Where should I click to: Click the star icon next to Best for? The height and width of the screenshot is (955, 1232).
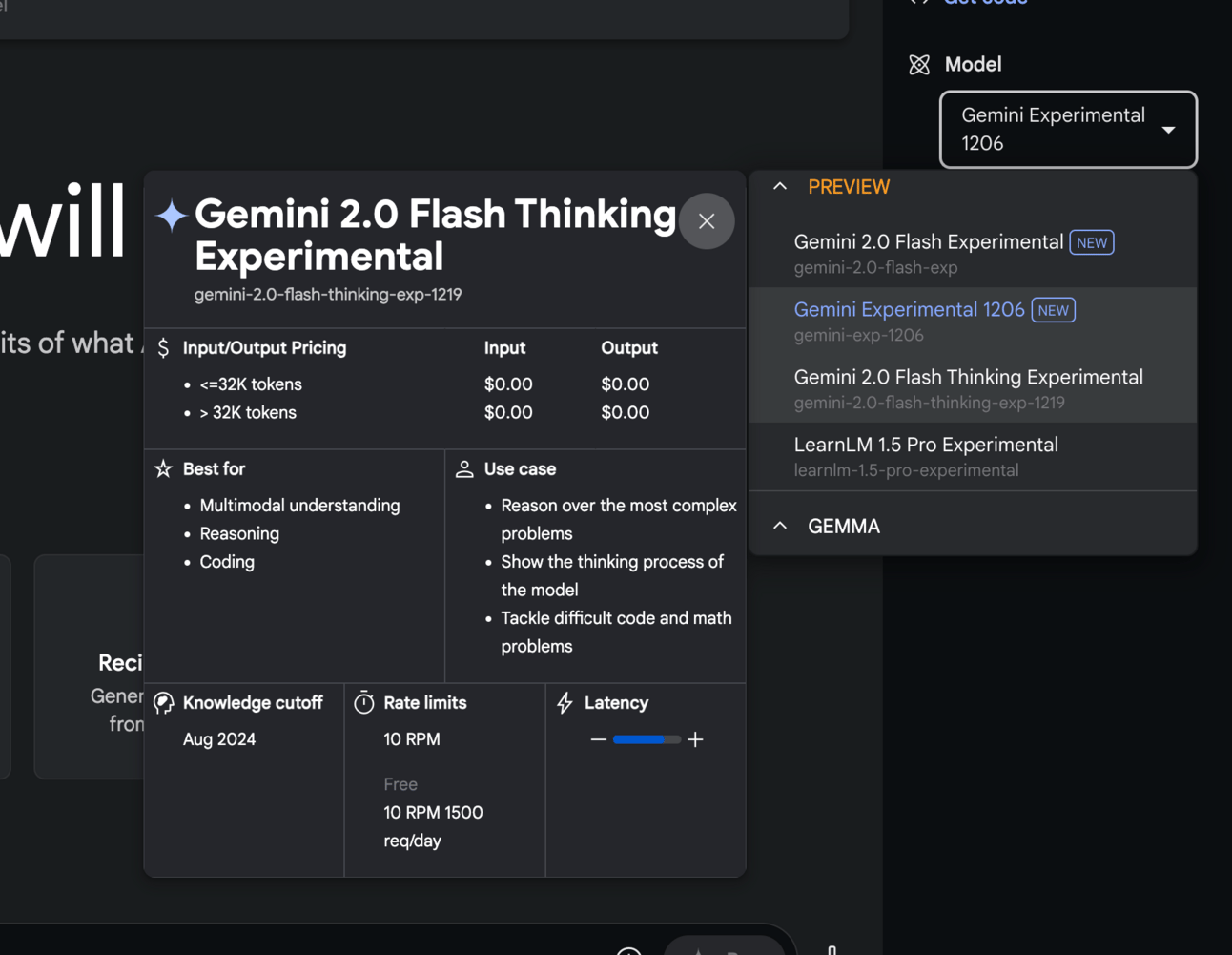(164, 468)
